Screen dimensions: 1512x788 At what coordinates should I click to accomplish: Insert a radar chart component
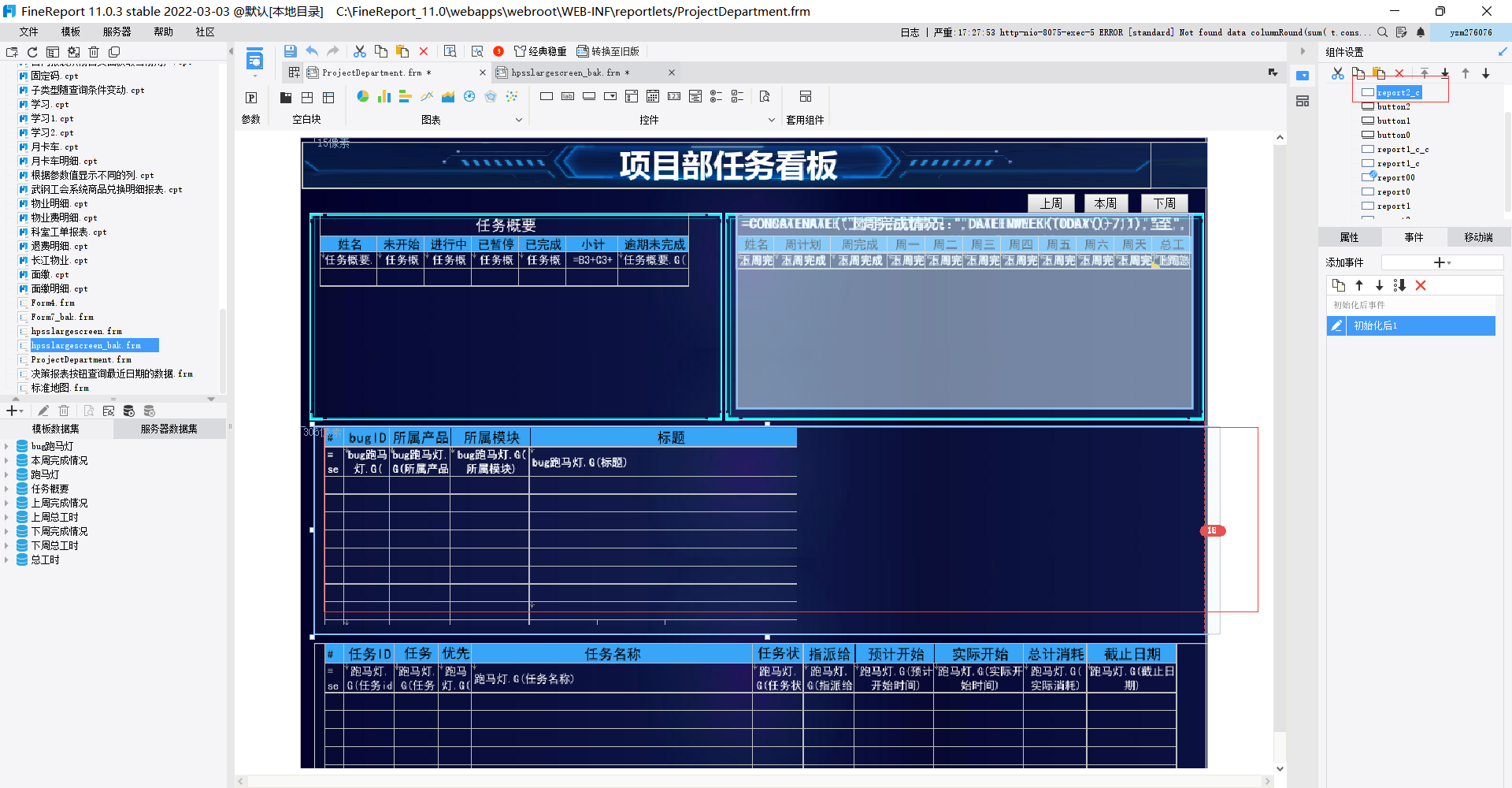491,96
